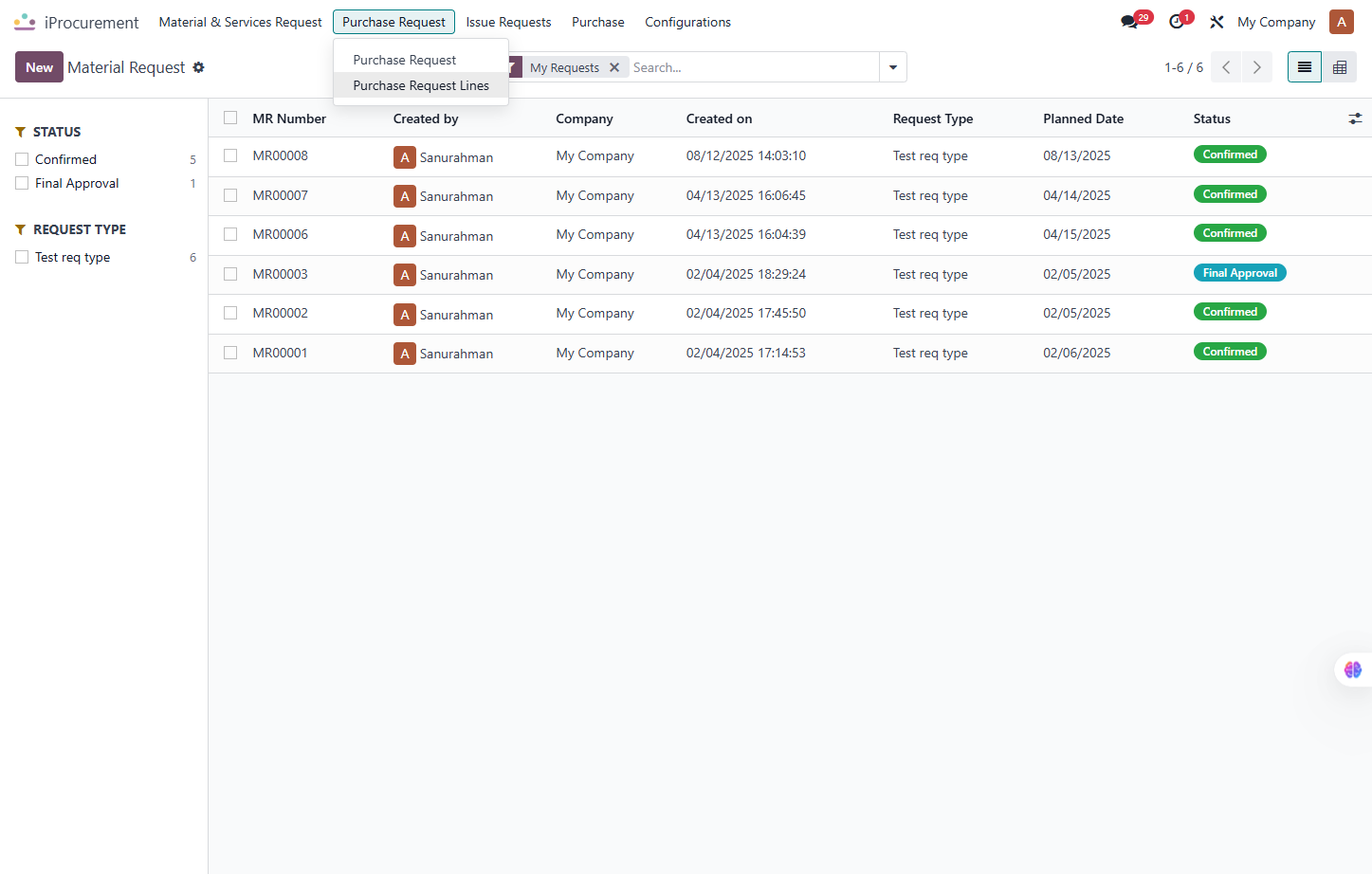Focus the search input field
1372x874 pixels.
point(754,67)
